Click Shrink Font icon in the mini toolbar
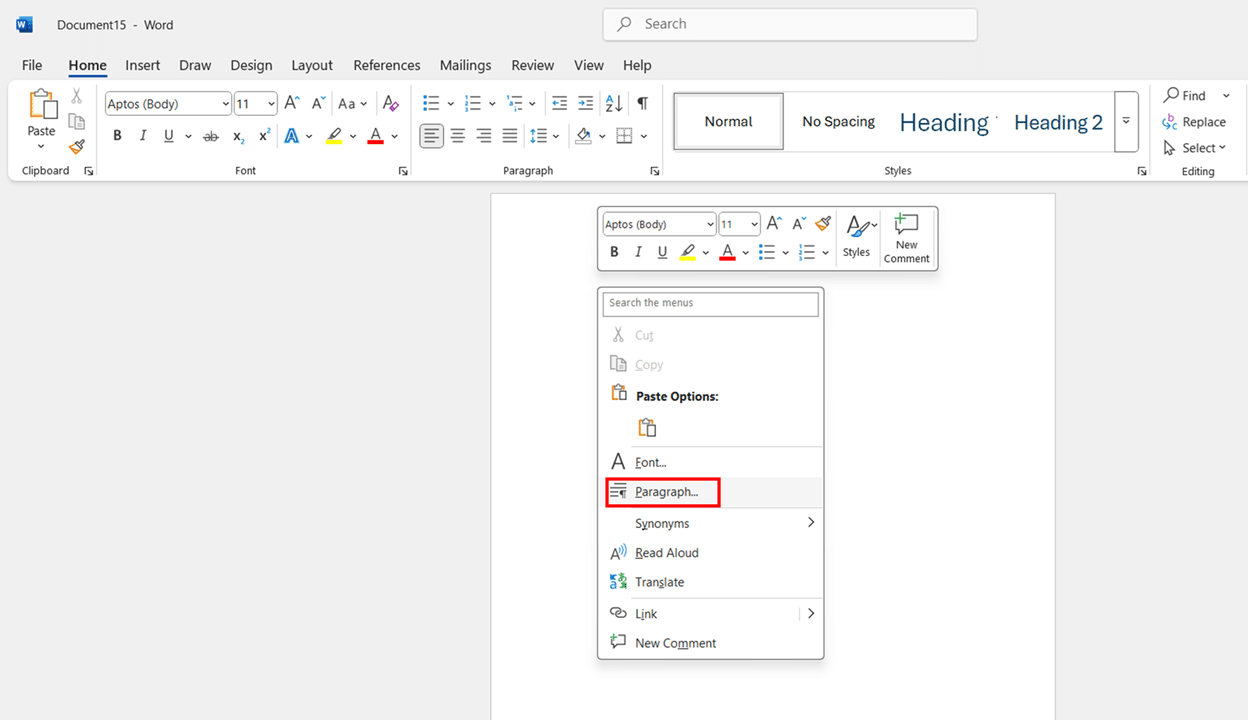The width and height of the screenshot is (1248, 720). click(798, 224)
